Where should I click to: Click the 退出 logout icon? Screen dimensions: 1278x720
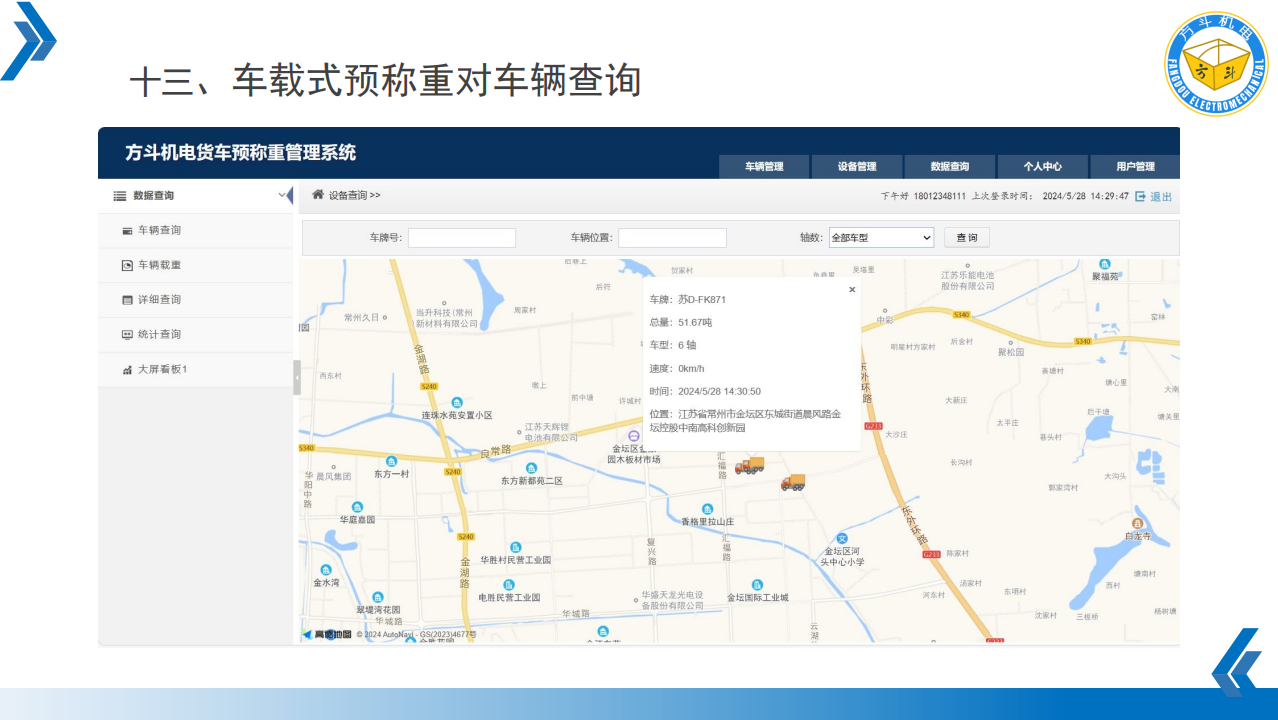(1140, 197)
